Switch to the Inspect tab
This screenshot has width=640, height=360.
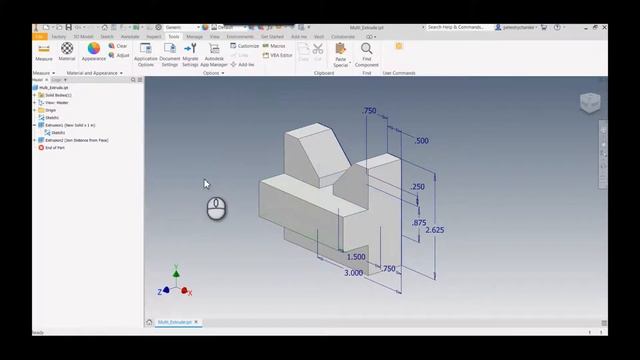click(154, 37)
